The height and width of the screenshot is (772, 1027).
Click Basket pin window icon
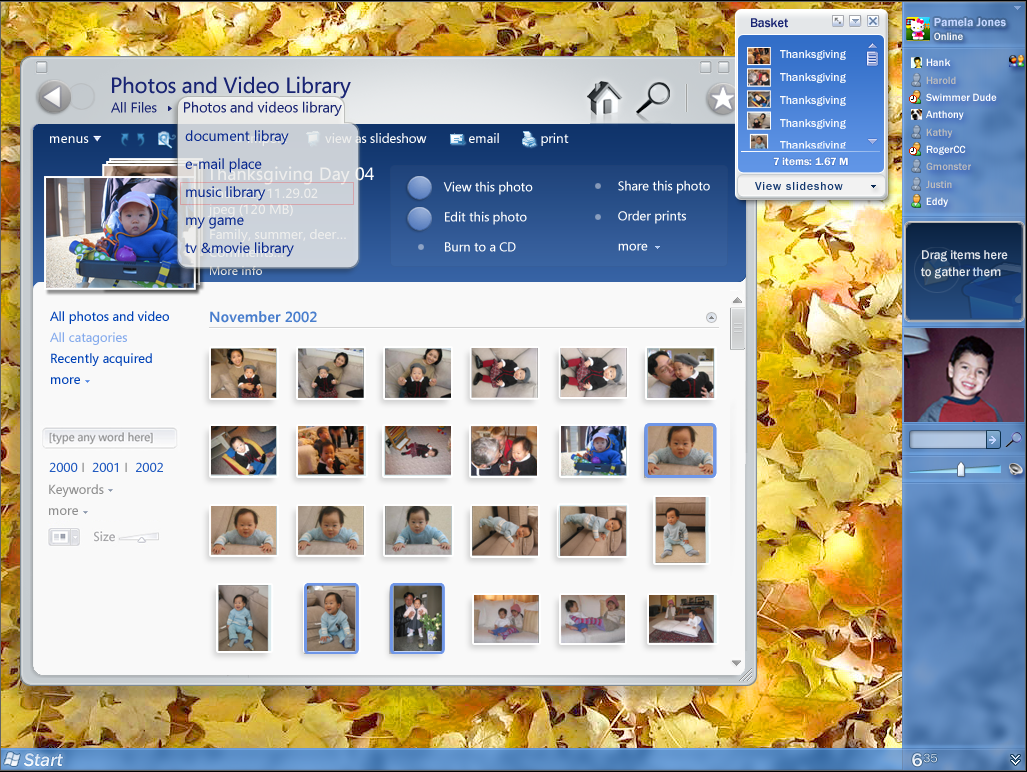pos(838,21)
